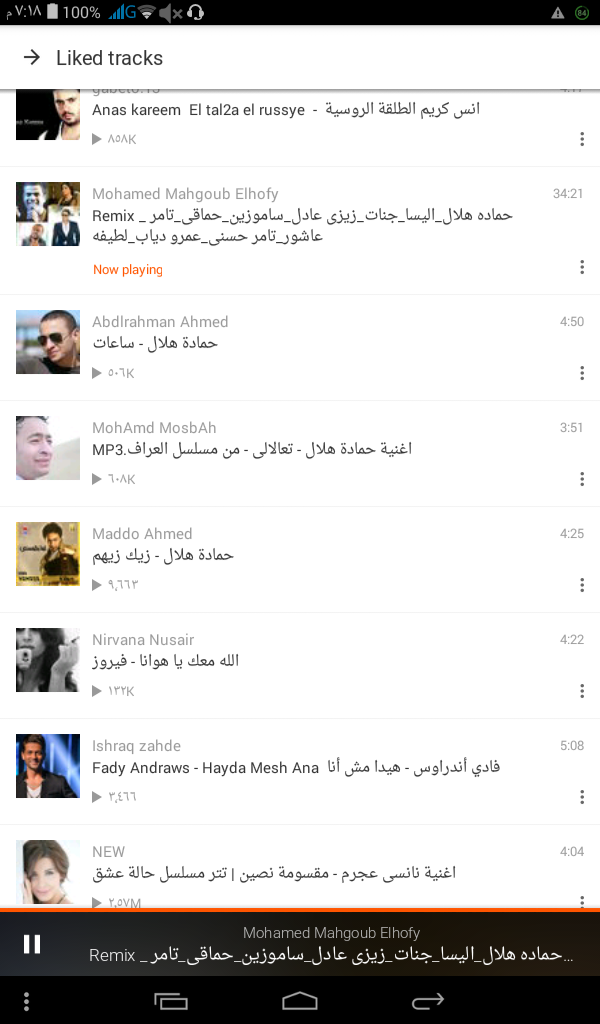Screen dimensions: 600x1024
Task: Click the Now playing label
Action: [x=128, y=269]
